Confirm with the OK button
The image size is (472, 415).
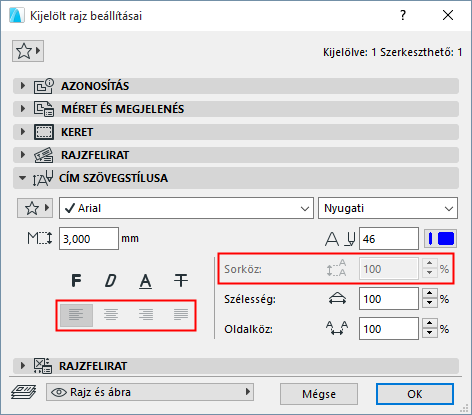coord(415,394)
